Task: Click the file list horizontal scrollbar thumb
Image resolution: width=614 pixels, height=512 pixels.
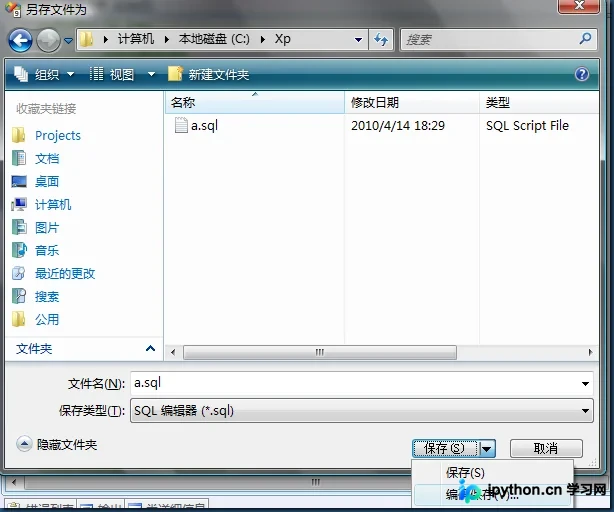Action: click(x=320, y=352)
